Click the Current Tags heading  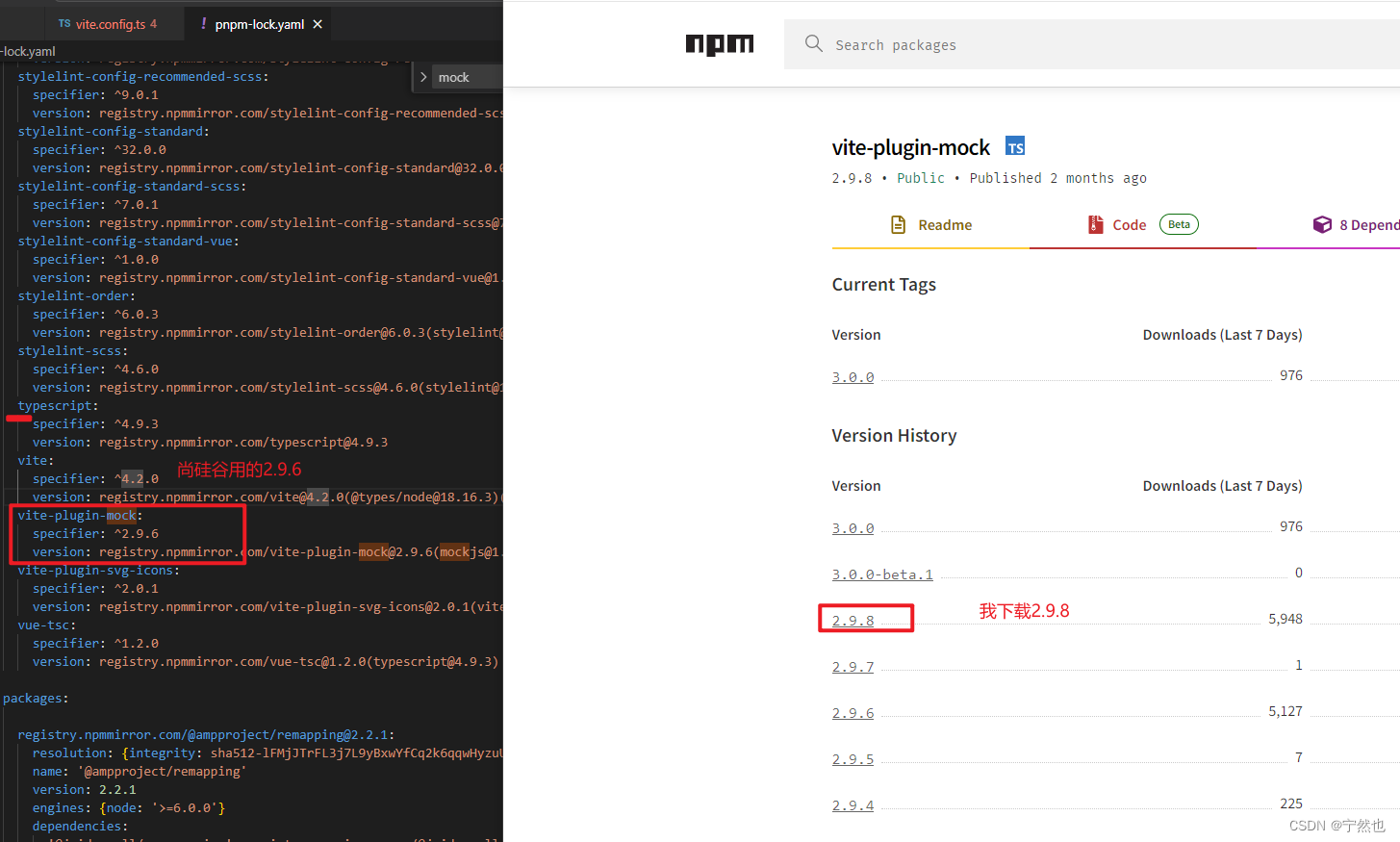(x=883, y=285)
